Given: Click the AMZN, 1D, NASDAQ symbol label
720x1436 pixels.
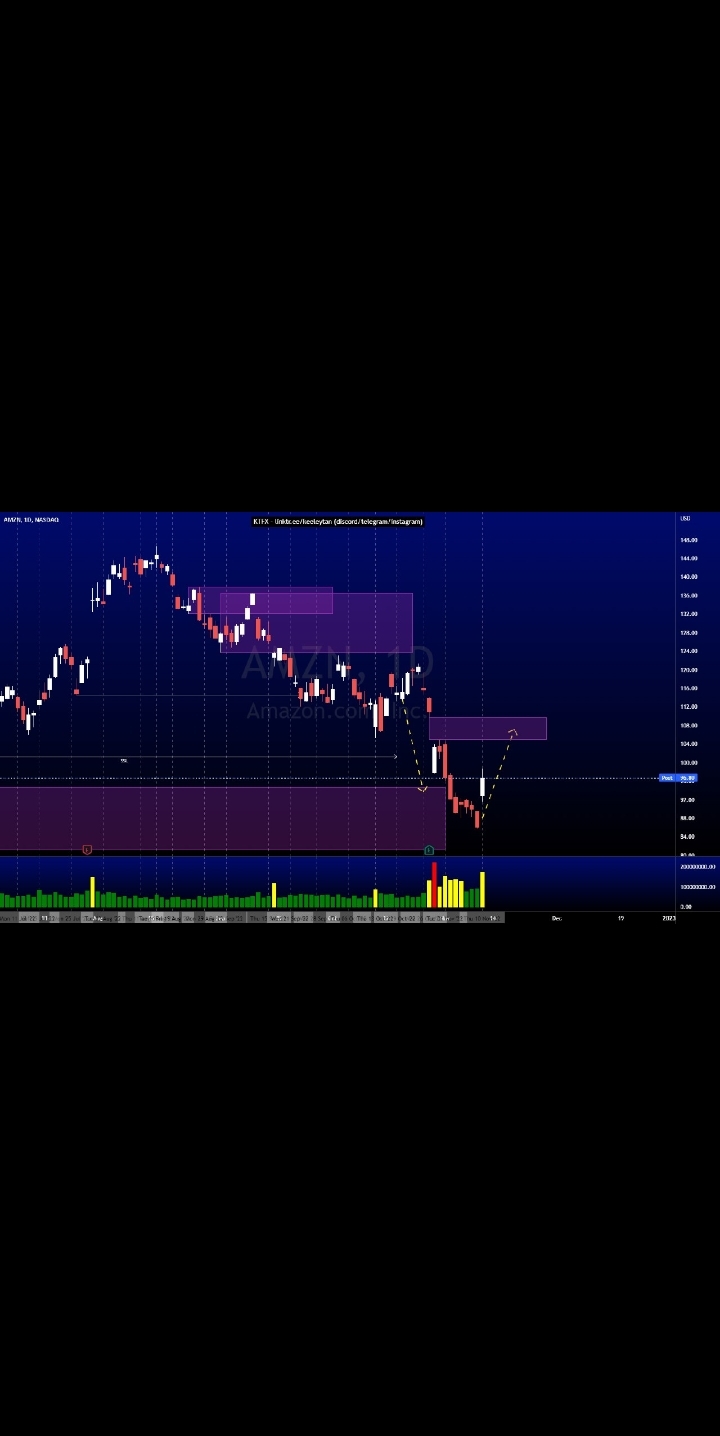Looking at the screenshot, I should [x=31, y=520].
